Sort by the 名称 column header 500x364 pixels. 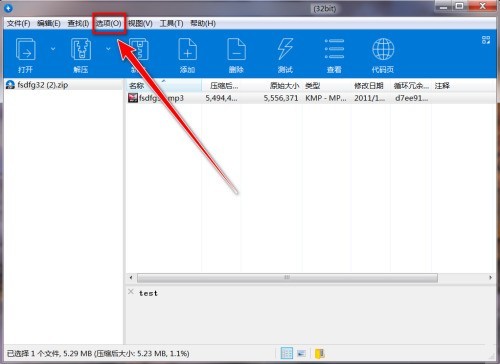click(164, 86)
